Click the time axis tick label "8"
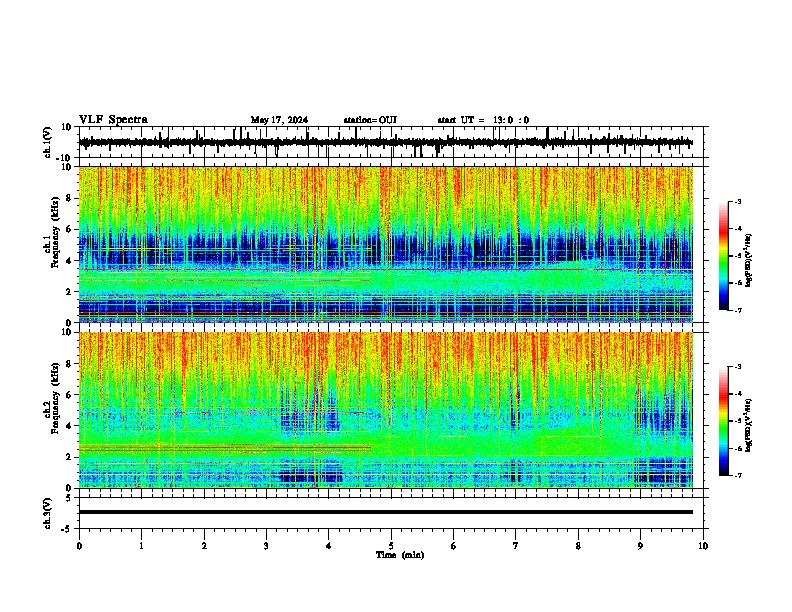The height and width of the screenshot is (612, 792). click(x=578, y=546)
